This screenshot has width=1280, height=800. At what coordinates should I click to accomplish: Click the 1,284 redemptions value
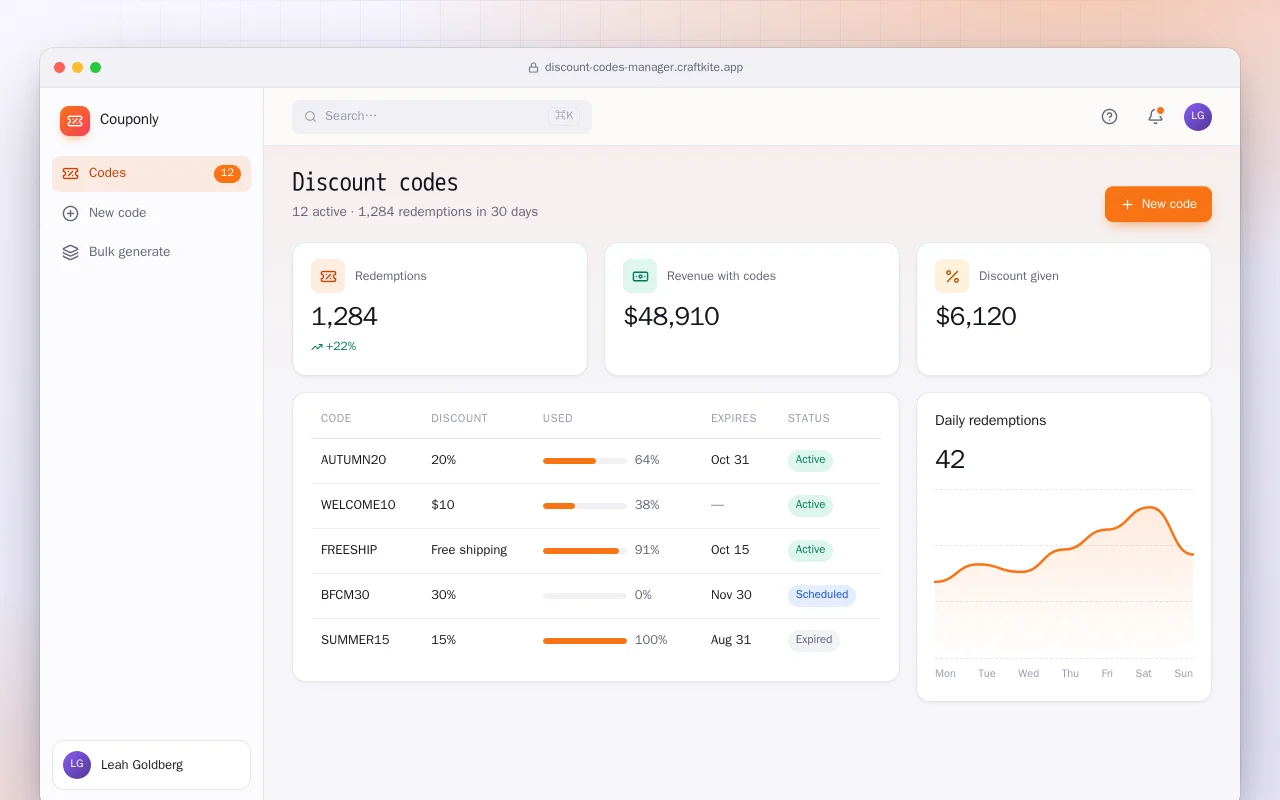click(x=344, y=317)
